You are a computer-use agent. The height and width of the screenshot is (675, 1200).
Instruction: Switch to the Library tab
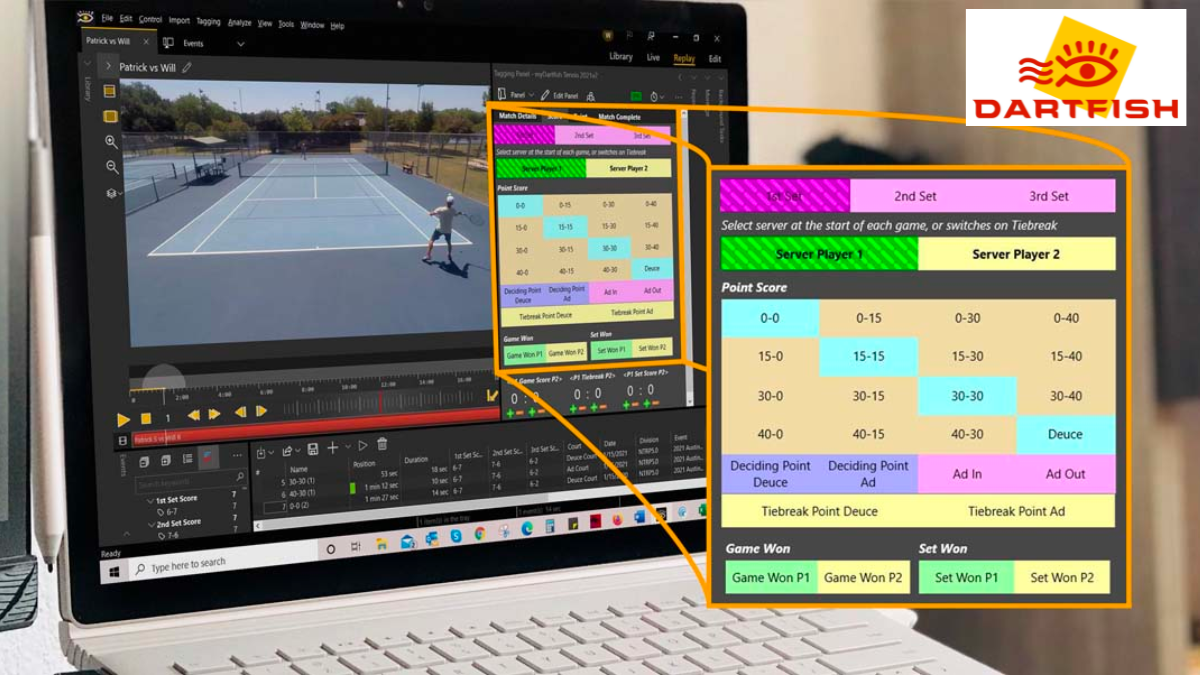pyautogui.click(x=620, y=57)
